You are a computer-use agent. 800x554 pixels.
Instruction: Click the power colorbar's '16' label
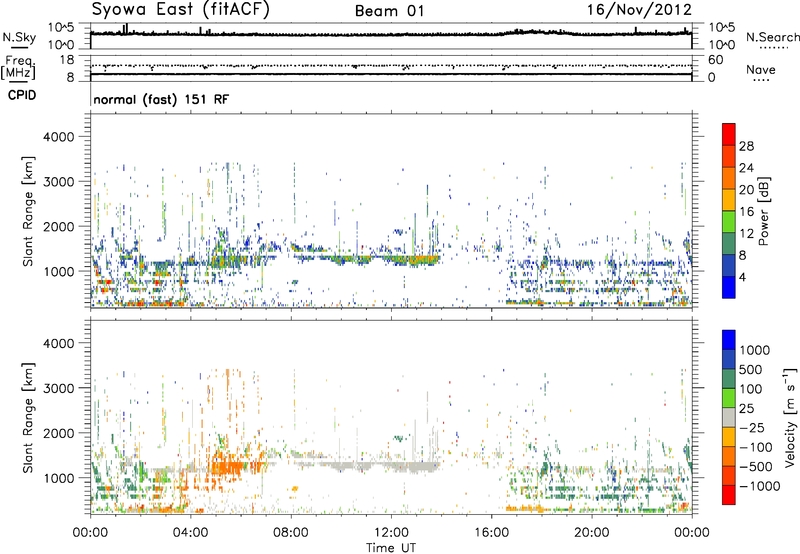tap(746, 212)
